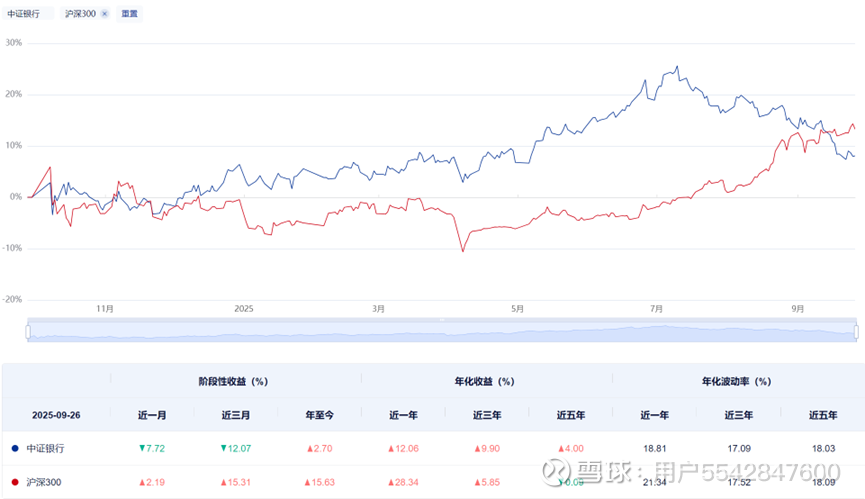Click the 20% y-axis label

[14, 94]
